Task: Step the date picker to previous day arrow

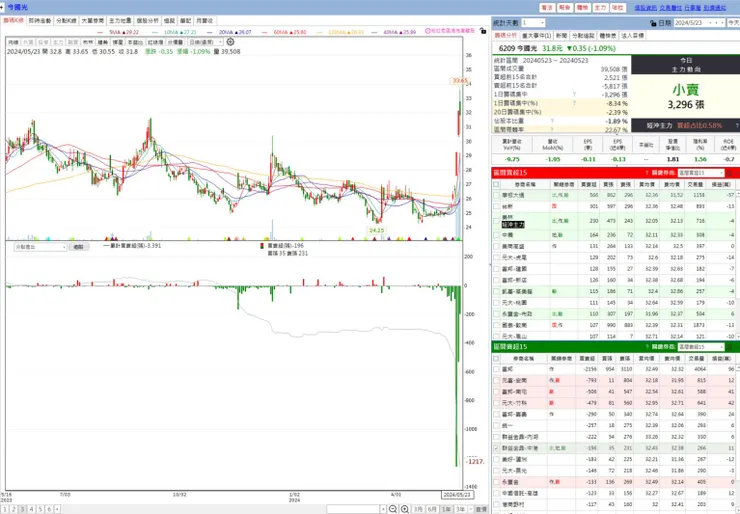Action: (716, 23)
